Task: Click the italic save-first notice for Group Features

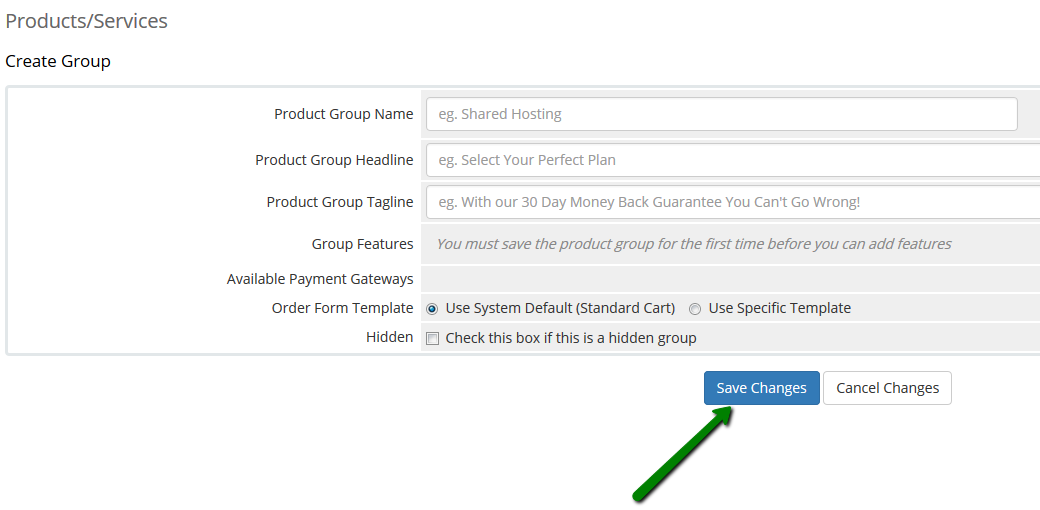Action: tap(693, 244)
